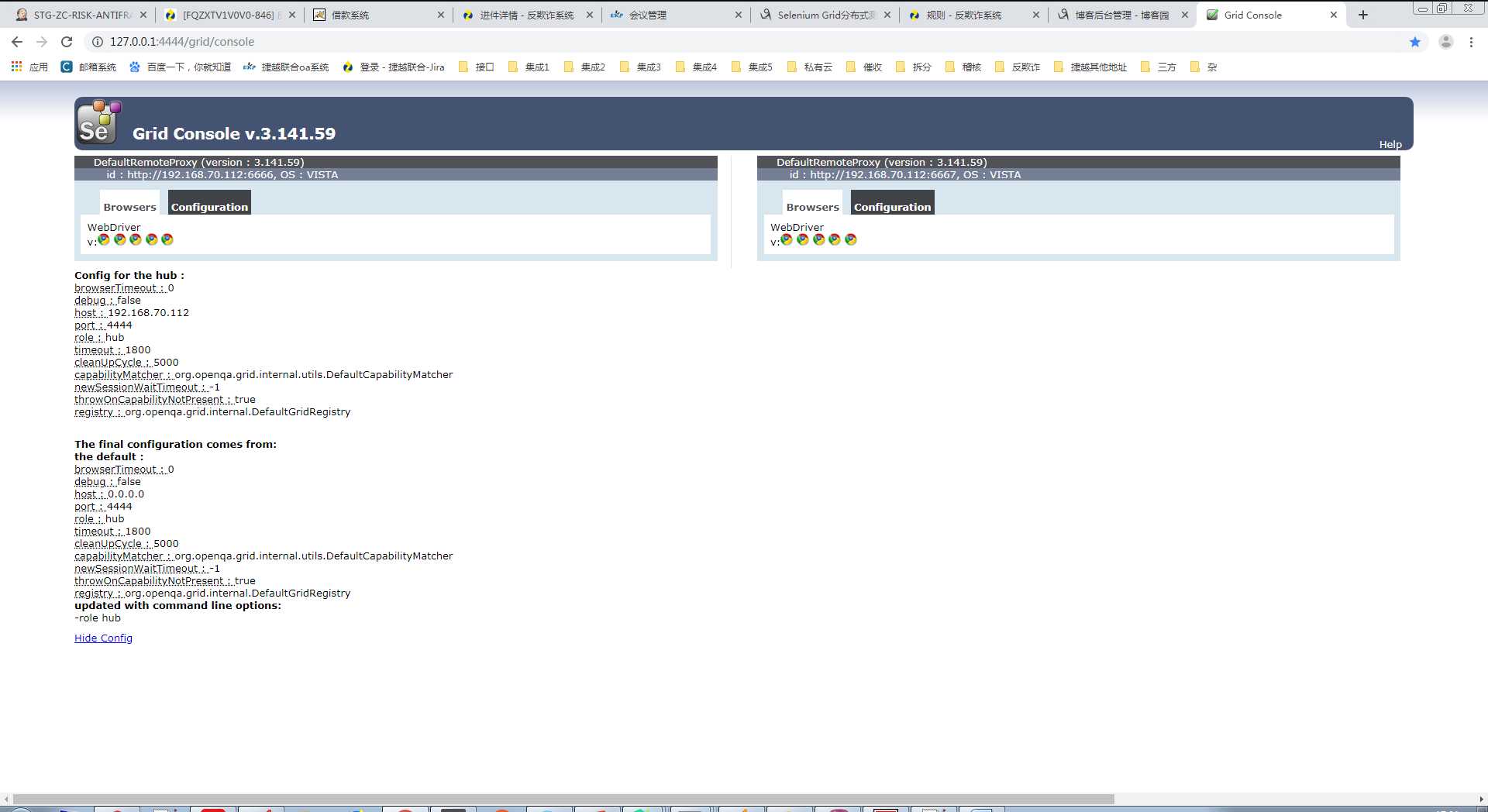Viewport: 1488px width, 812px height.
Task: Click the horizontal scrollbar at page bottom
Action: tap(563, 799)
